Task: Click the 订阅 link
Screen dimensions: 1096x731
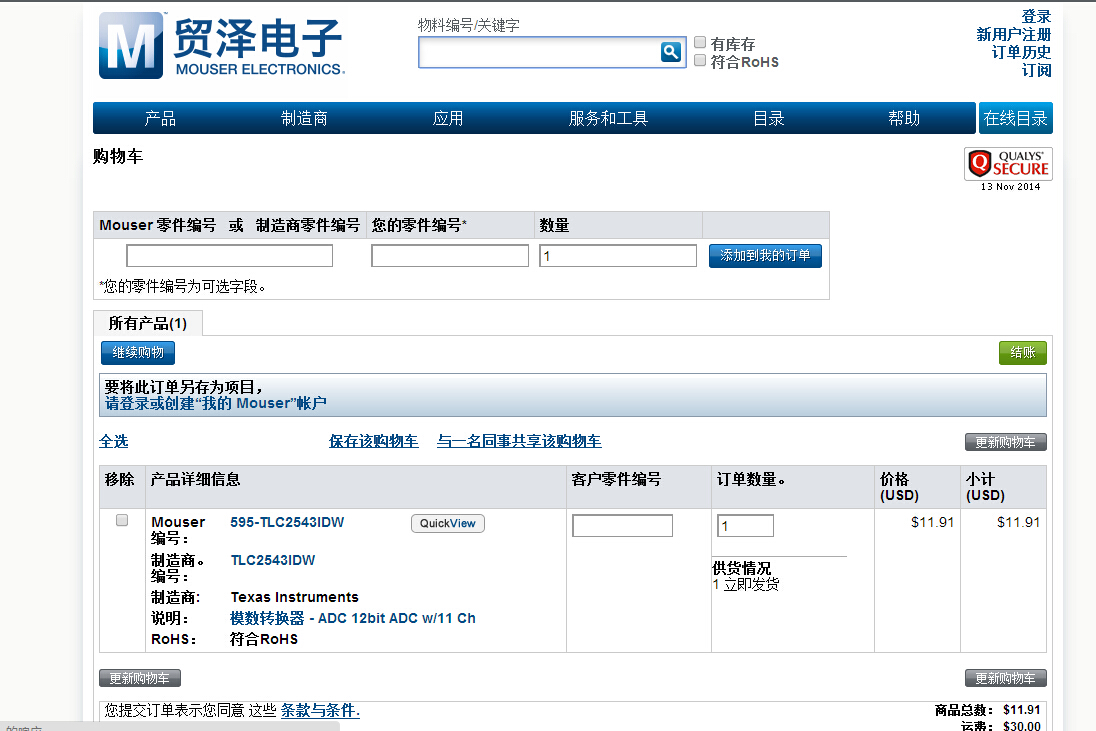Action: 1036,70
